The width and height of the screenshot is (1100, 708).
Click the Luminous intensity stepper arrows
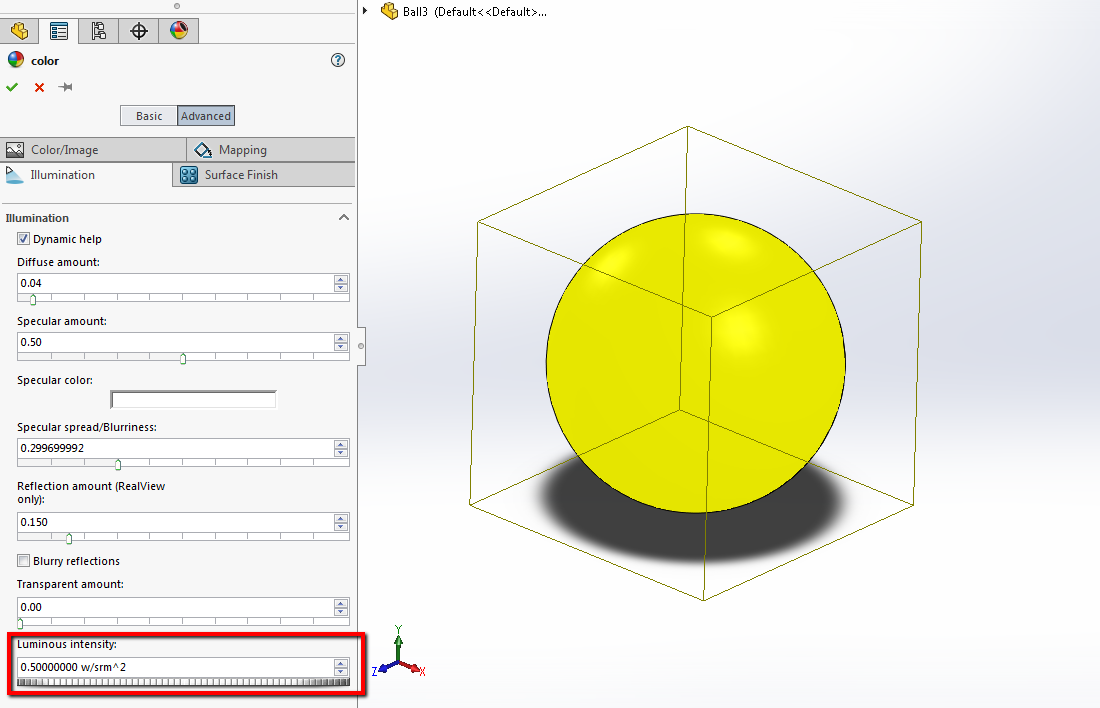341,667
